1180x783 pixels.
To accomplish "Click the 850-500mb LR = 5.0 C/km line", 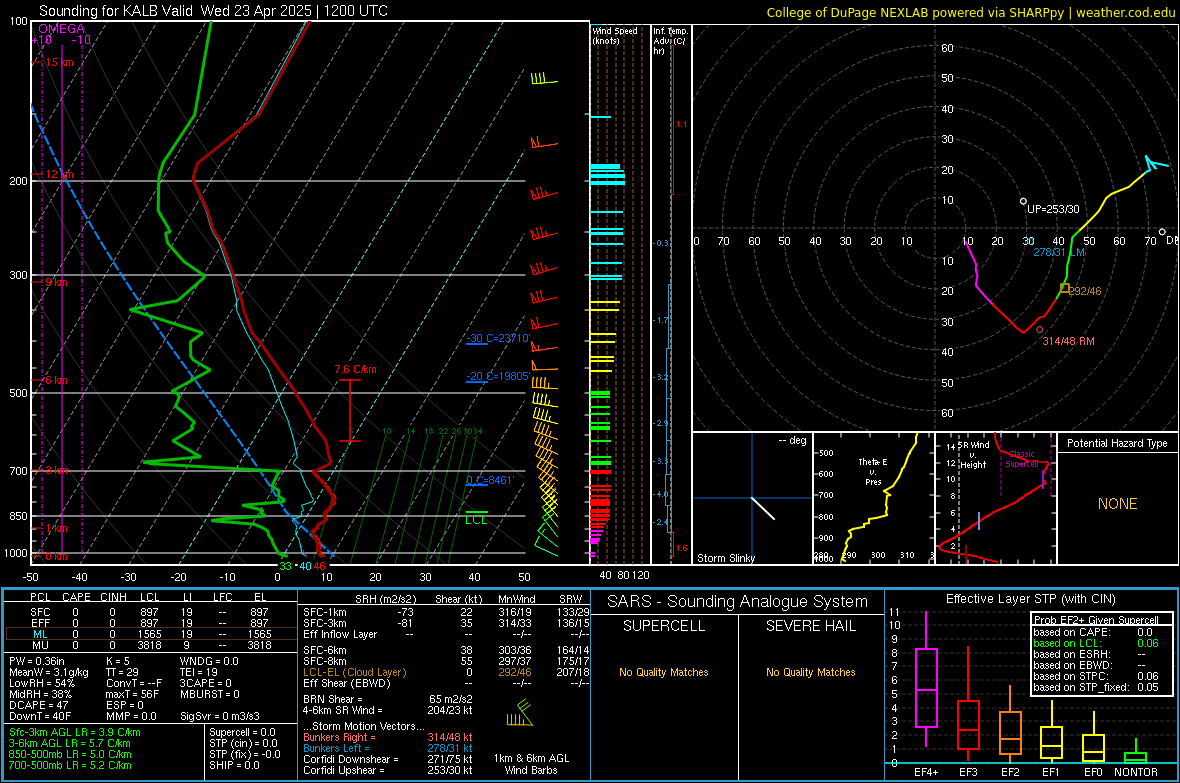I will coord(70,754).
